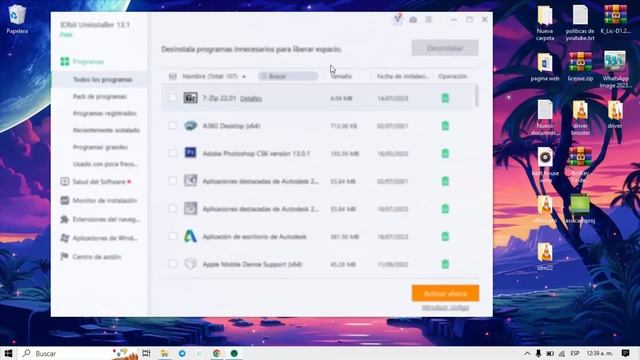640x360 pixels.
Task: Open the Programas grandes section
Action: click(100, 147)
